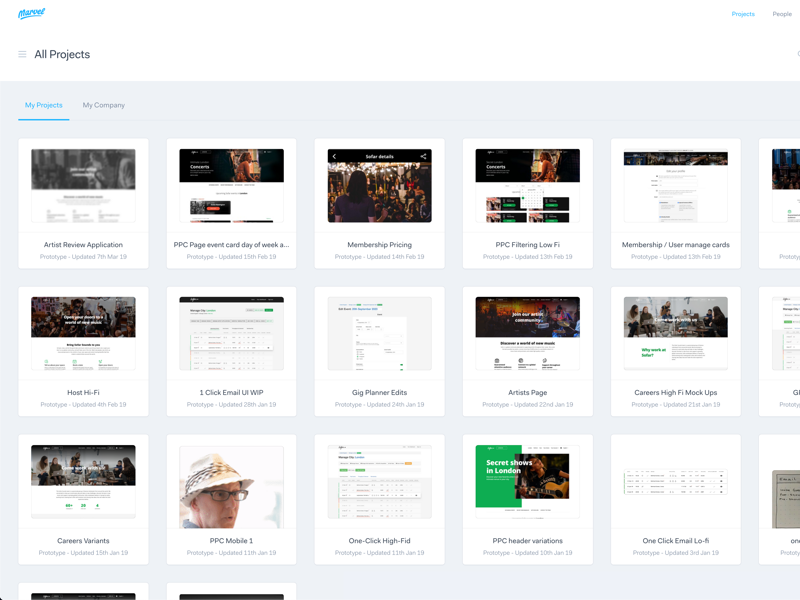This screenshot has height=600, width=800.
Task: Open the One Click Email Lo-fi thumbnail
Action: tap(676, 482)
